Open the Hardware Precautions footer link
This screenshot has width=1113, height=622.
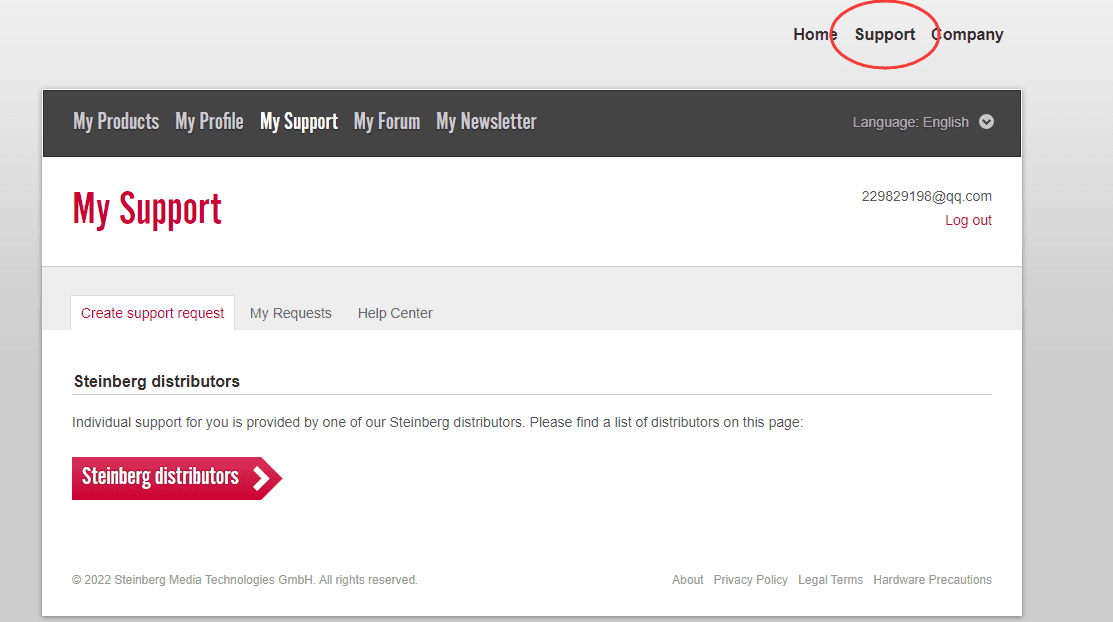pyautogui.click(x=932, y=579)
